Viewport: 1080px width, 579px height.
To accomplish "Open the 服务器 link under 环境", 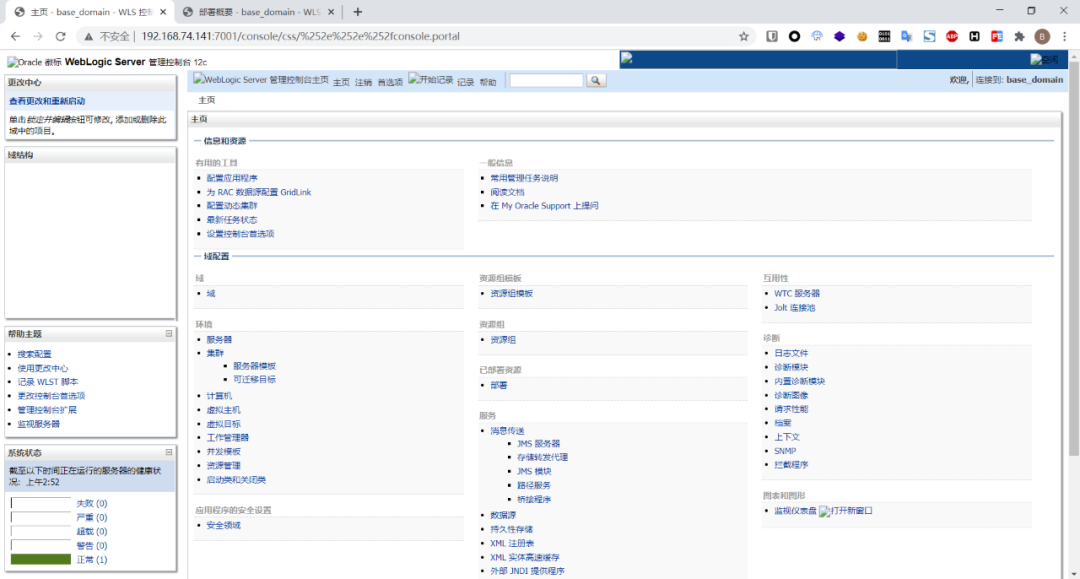I will point(219,339).
